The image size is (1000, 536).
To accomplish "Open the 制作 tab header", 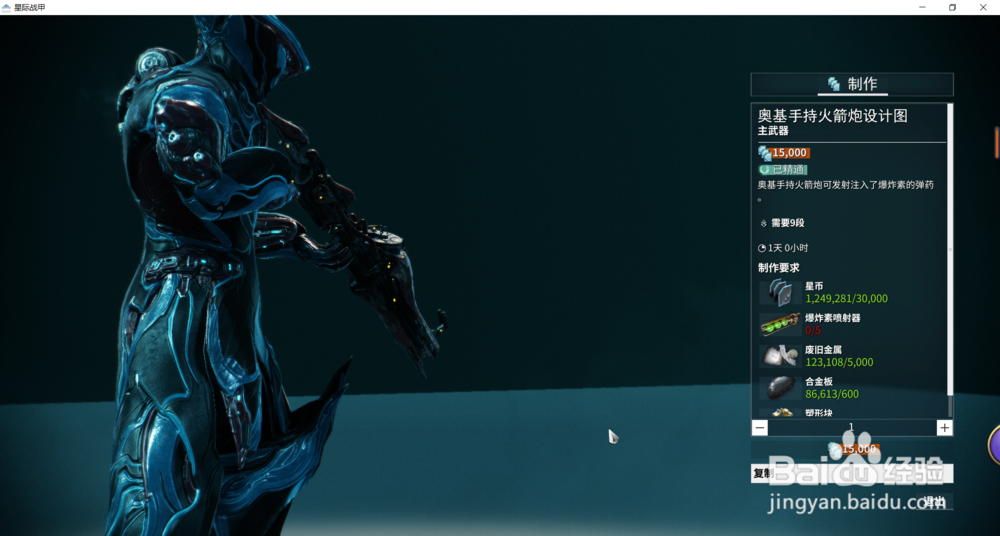I will pyautogui.click(x=852, y=84).
